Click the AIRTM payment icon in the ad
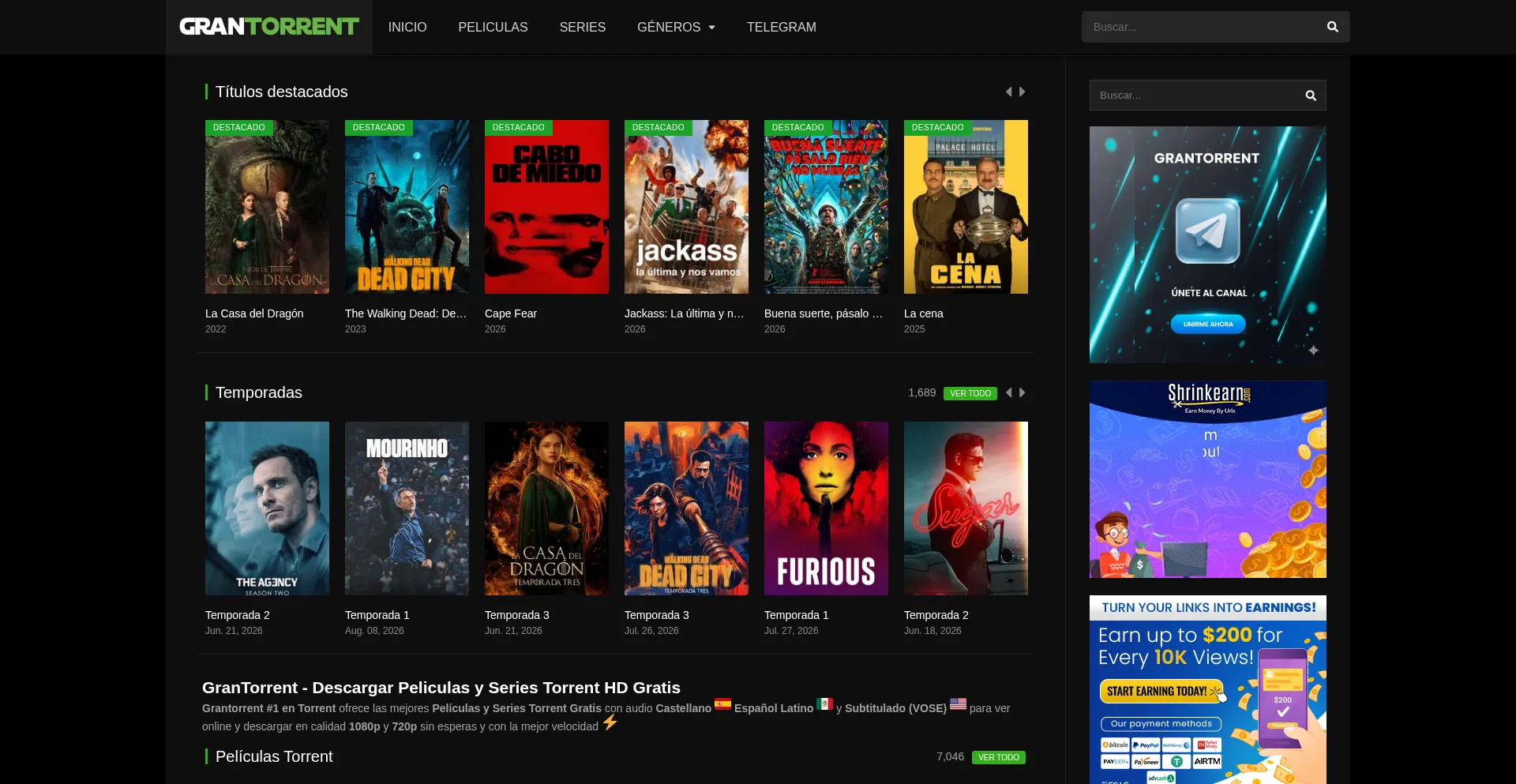1516x784 pixels. point(1207,761)
